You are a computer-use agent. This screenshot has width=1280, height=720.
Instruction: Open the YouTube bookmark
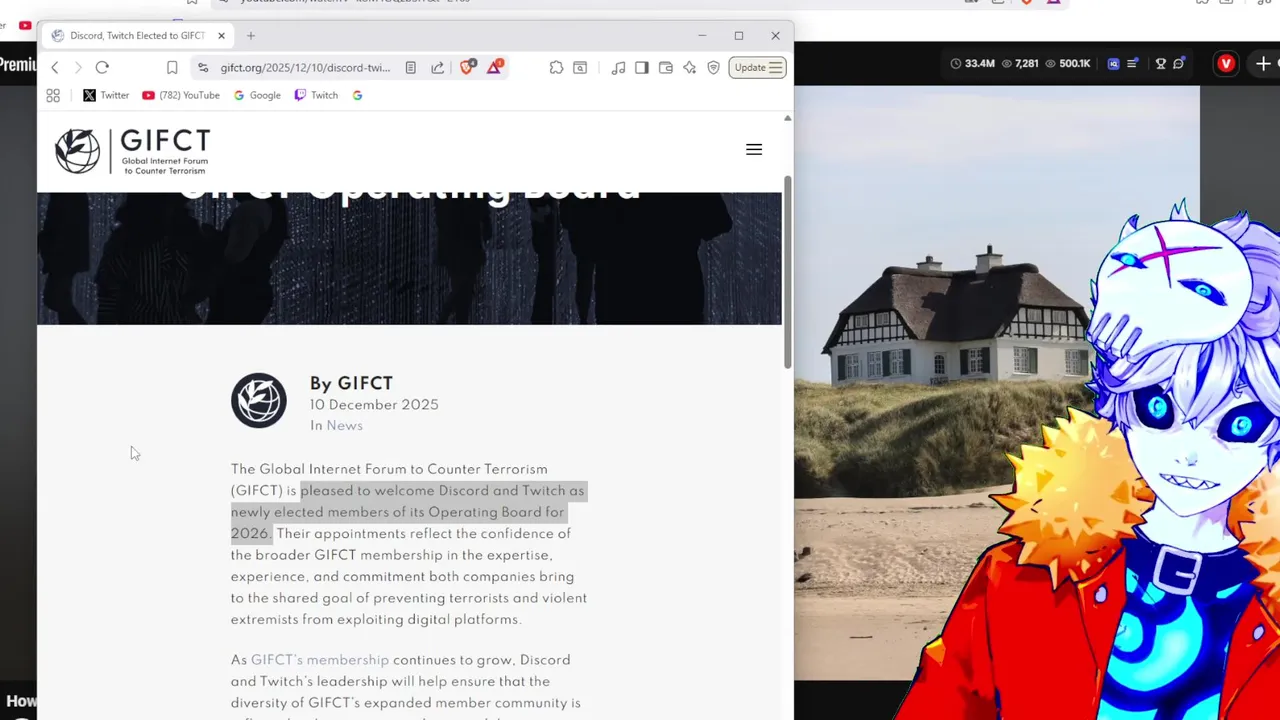click(x=181, y=95)
